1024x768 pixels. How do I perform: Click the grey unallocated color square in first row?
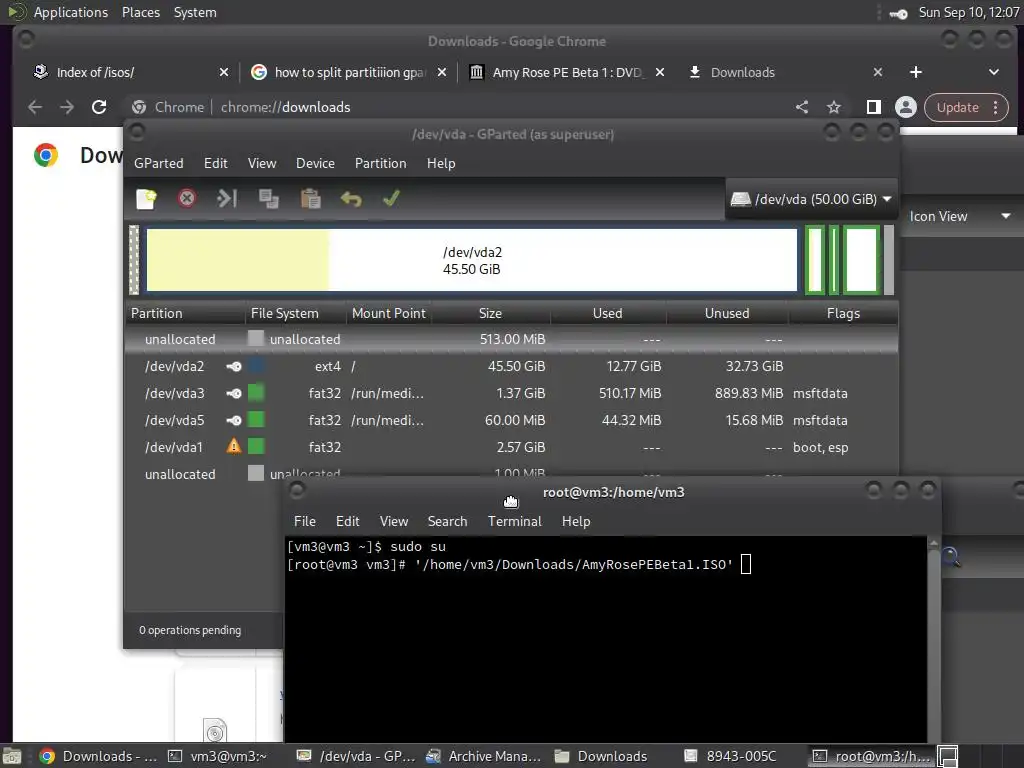pos(256,338)
